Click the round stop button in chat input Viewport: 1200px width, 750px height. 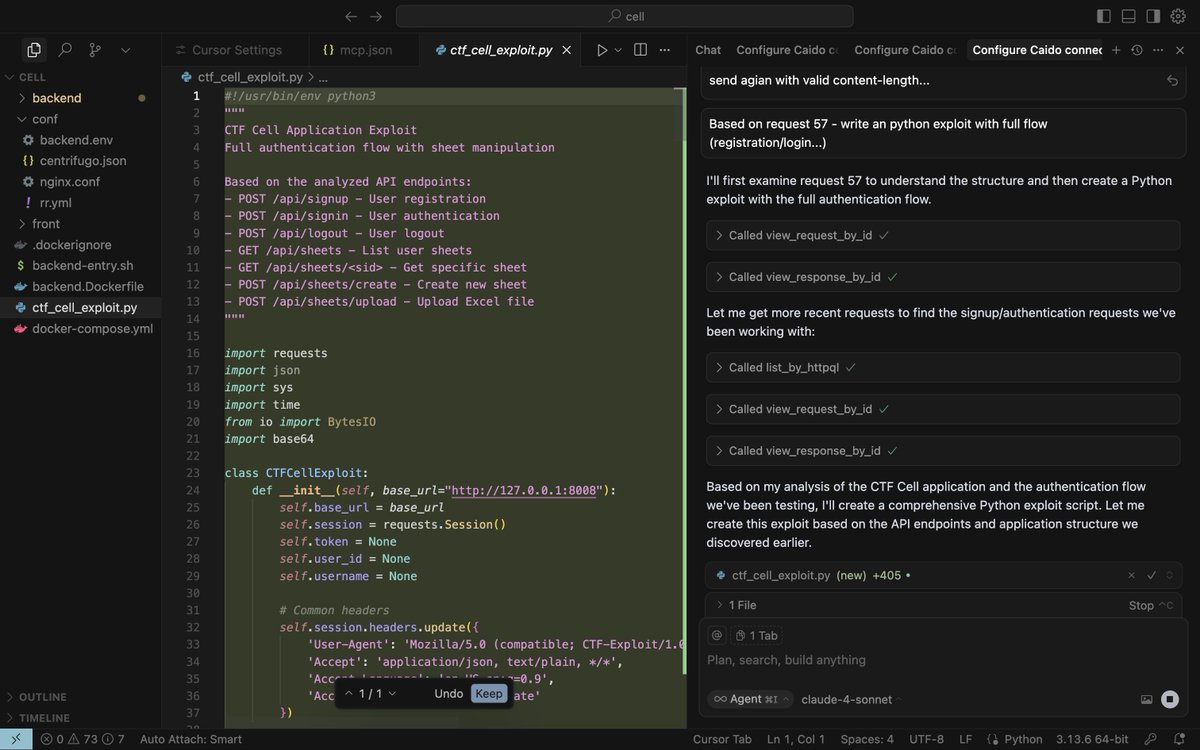(1170, 699)
